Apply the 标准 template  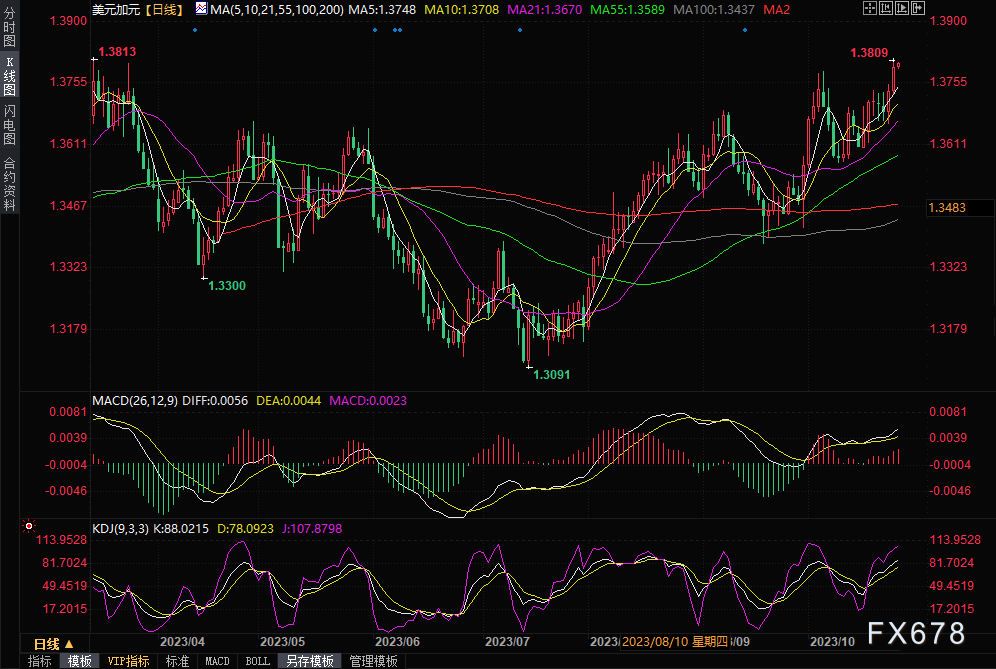click(x=177, y=661)
